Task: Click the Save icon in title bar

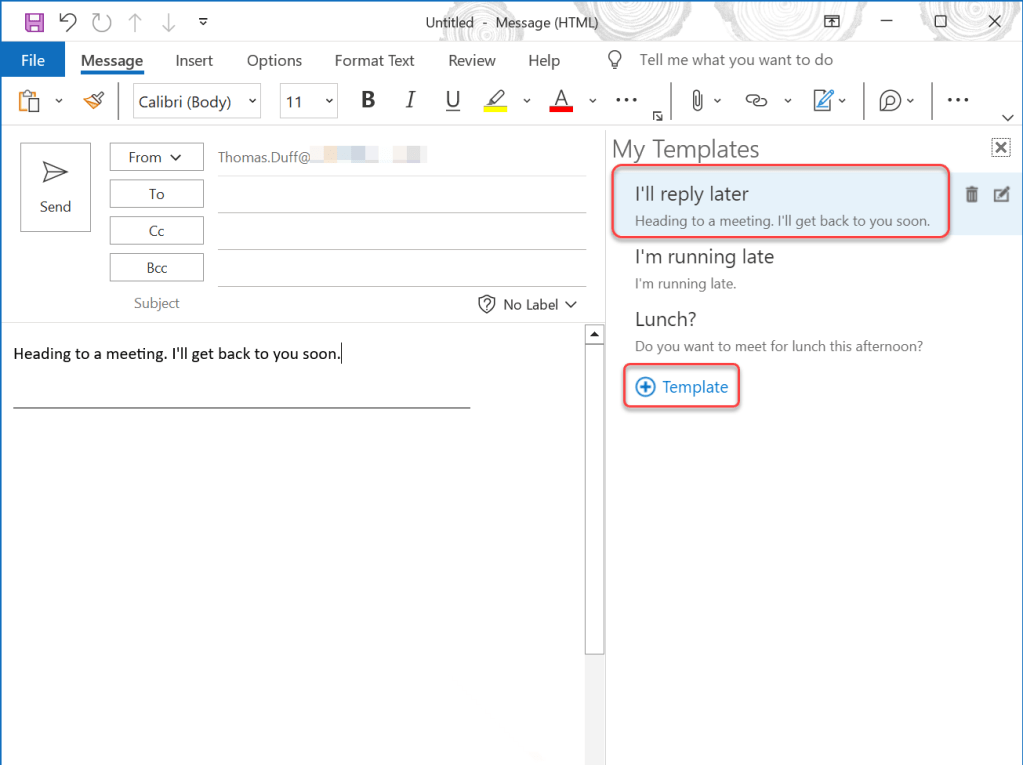Action: point(34,22)
